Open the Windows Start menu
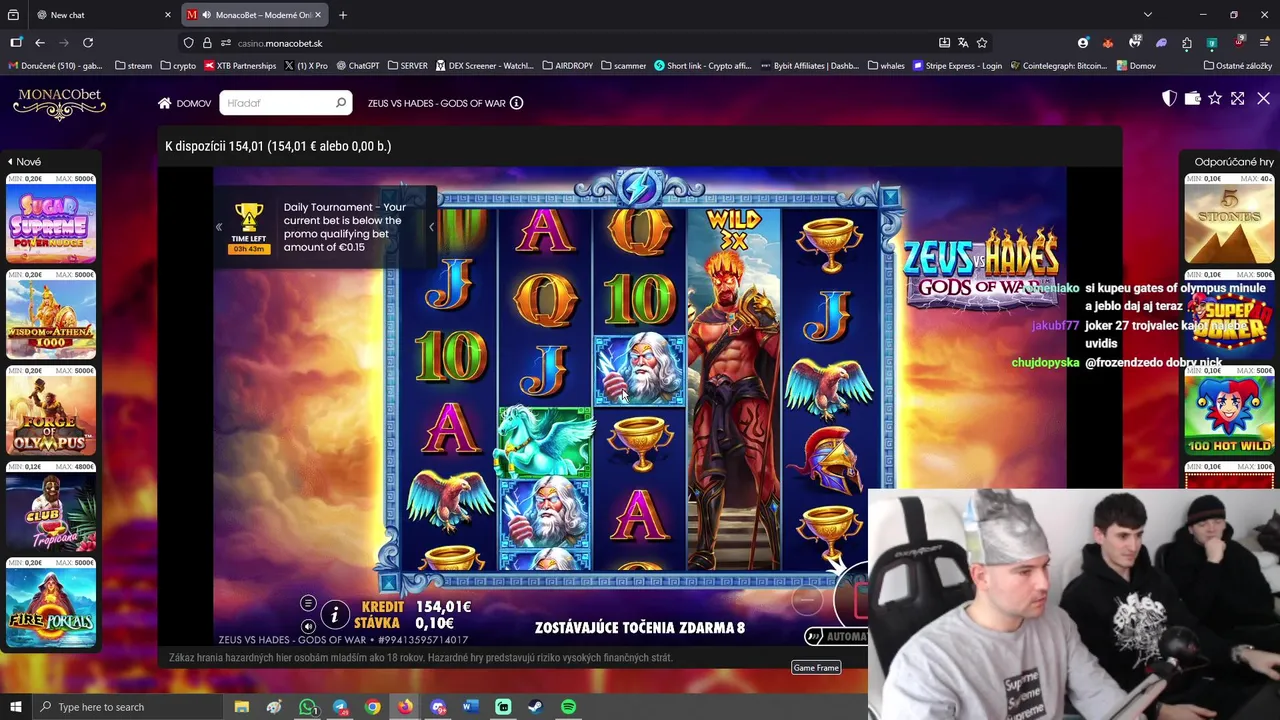The image size is (1280, 720). click(x=15, y=707)
